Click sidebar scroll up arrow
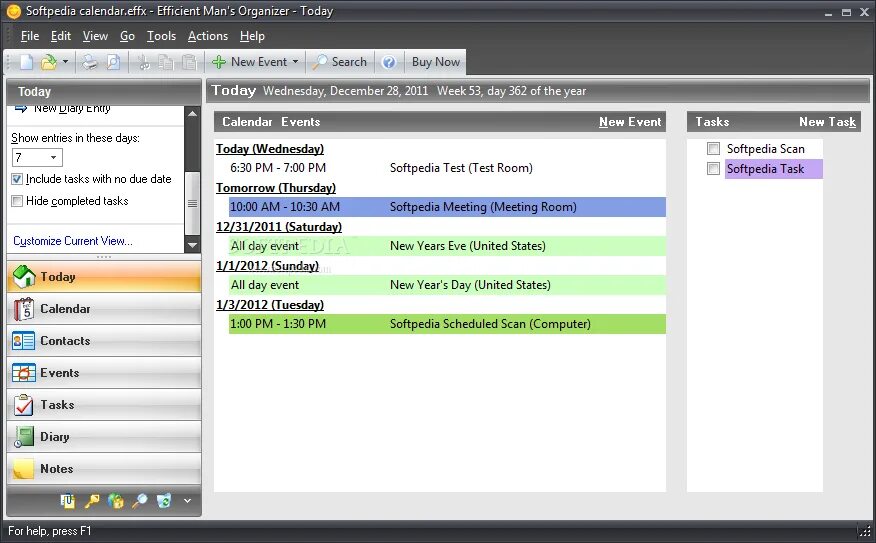This screenshot has height=543, width=876. tap(192, 113)
